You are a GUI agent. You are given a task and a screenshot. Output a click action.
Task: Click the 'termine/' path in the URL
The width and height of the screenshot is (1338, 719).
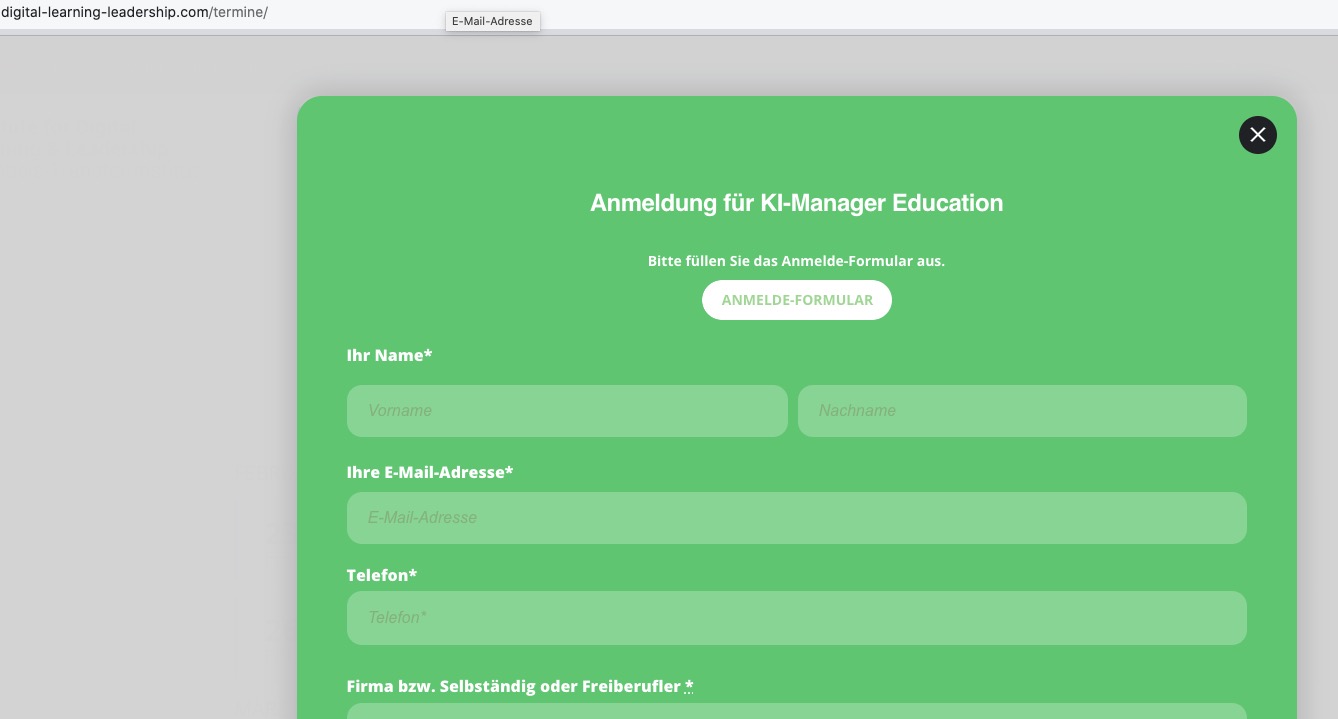tap(240, 13)
